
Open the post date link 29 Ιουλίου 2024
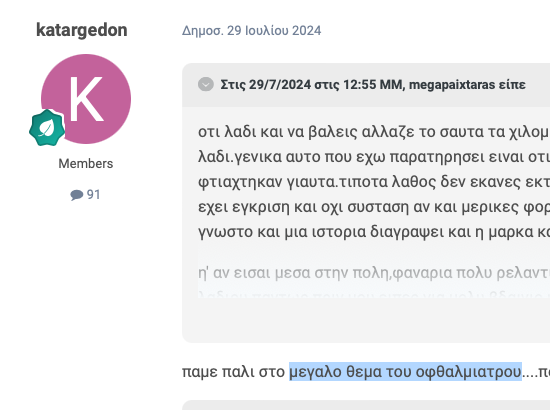coord(251,31)
